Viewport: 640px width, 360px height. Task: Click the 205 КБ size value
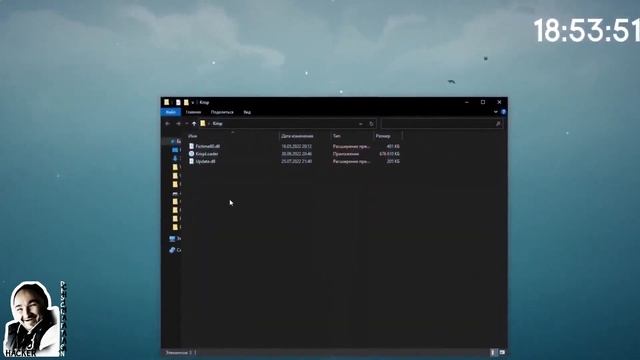coord(393,162)
